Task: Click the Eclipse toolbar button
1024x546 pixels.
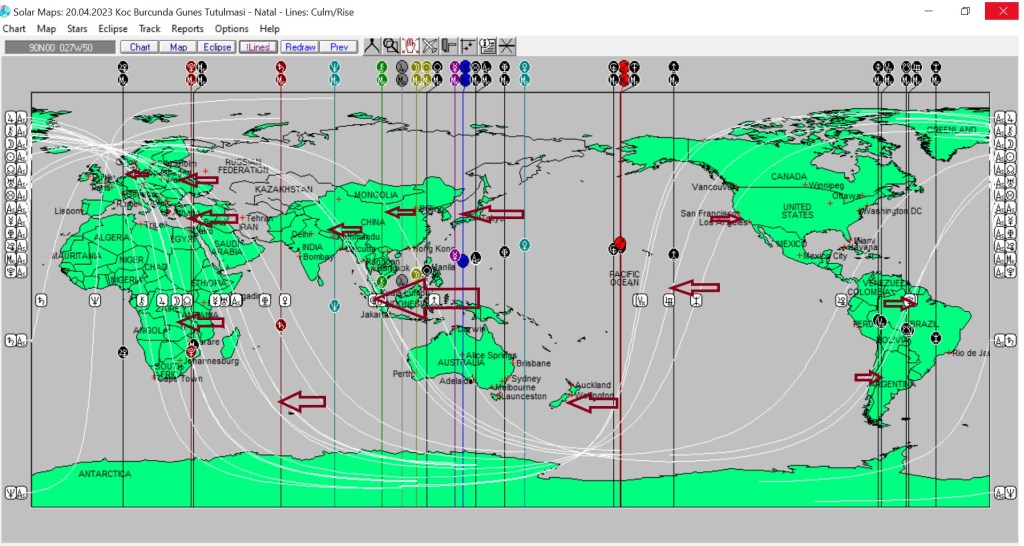Action: click(217, 46)
